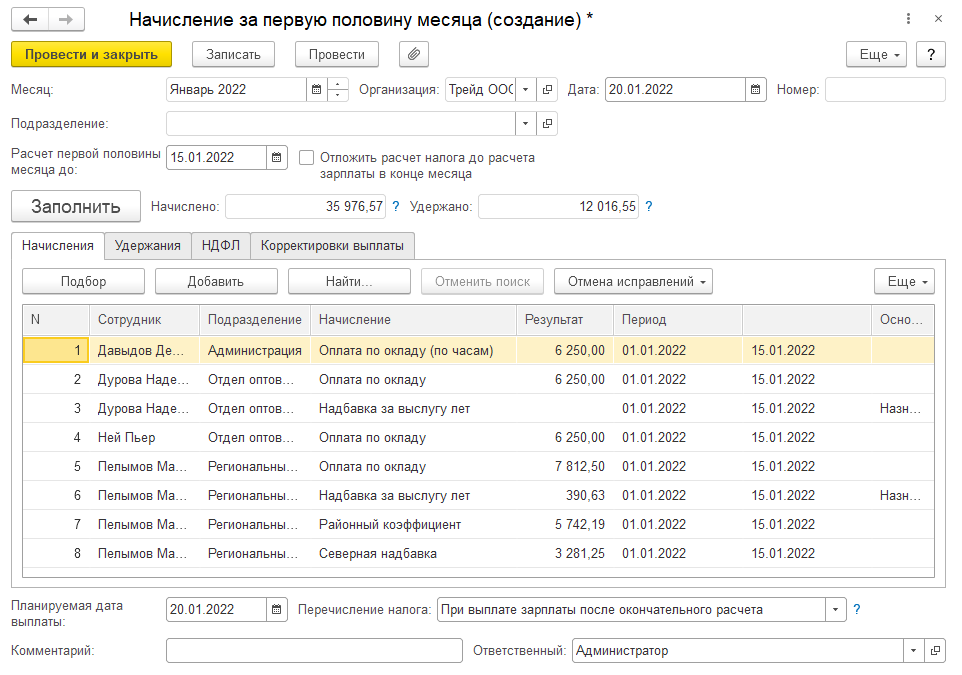Click the Заполнить button
962x675 pixels.
[x=75, y=207]
